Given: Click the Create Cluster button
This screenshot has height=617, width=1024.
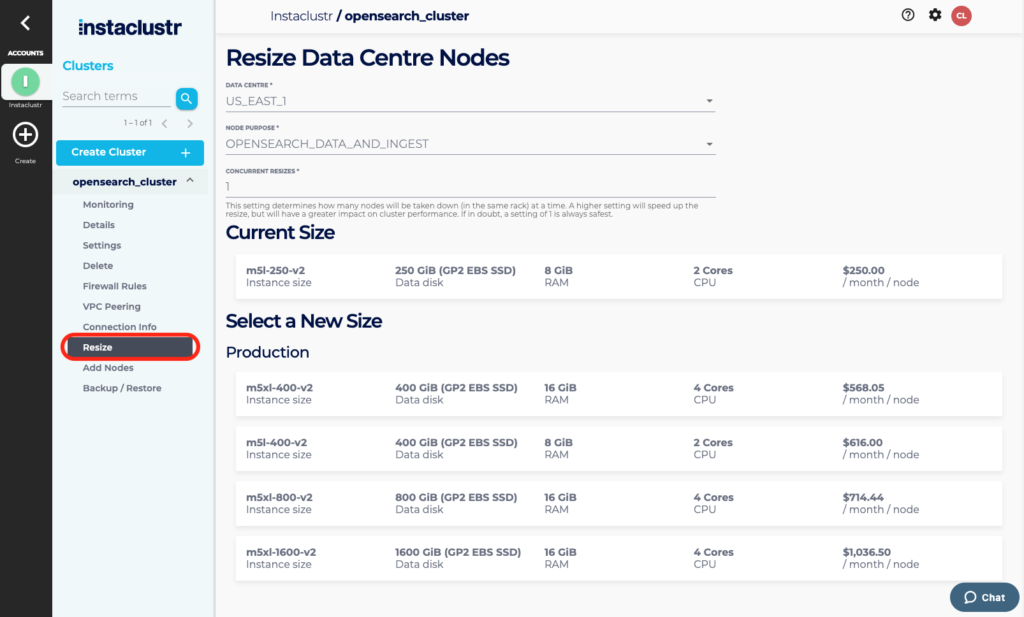Looking at the screenshot, I should [130, 152].
